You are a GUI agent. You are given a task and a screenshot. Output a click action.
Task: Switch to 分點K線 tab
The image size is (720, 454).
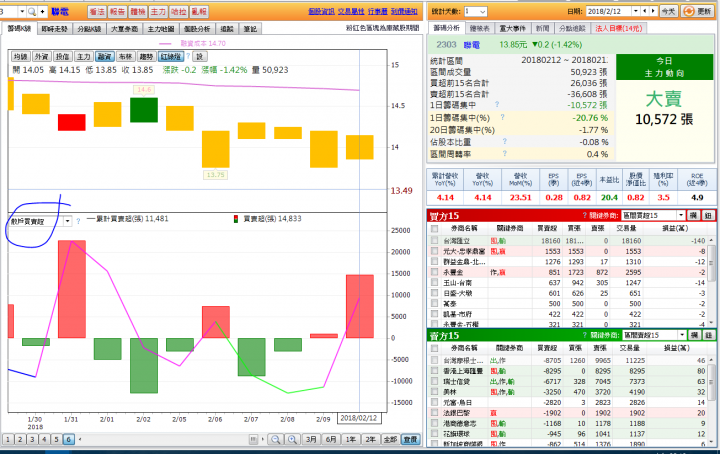(x=89, y=29)
